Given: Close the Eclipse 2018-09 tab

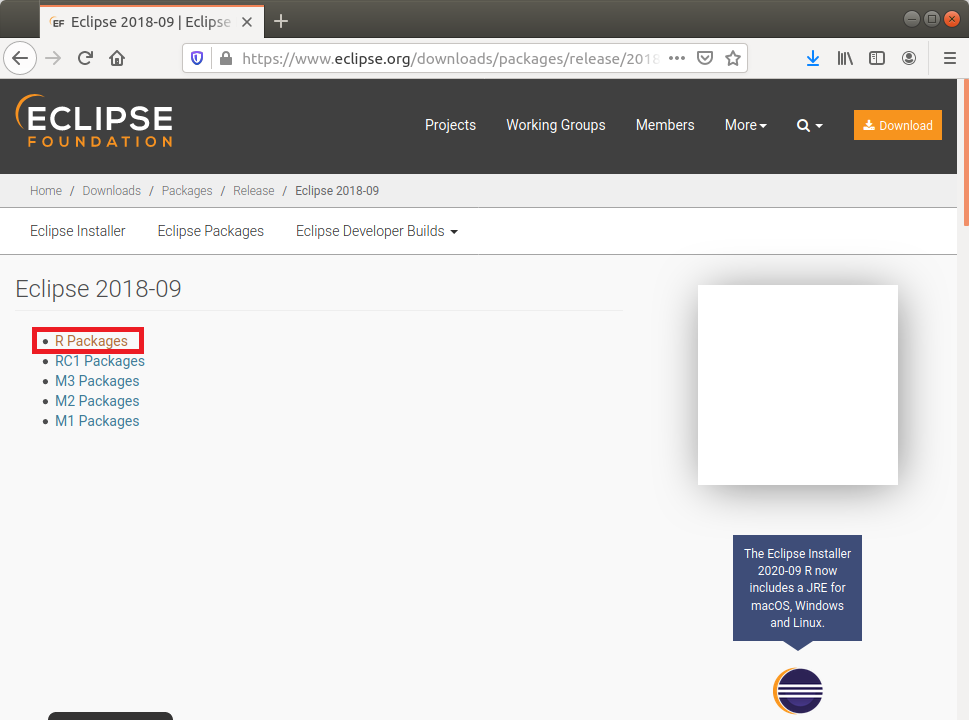Looking at the screenshot, I should 247,22.
